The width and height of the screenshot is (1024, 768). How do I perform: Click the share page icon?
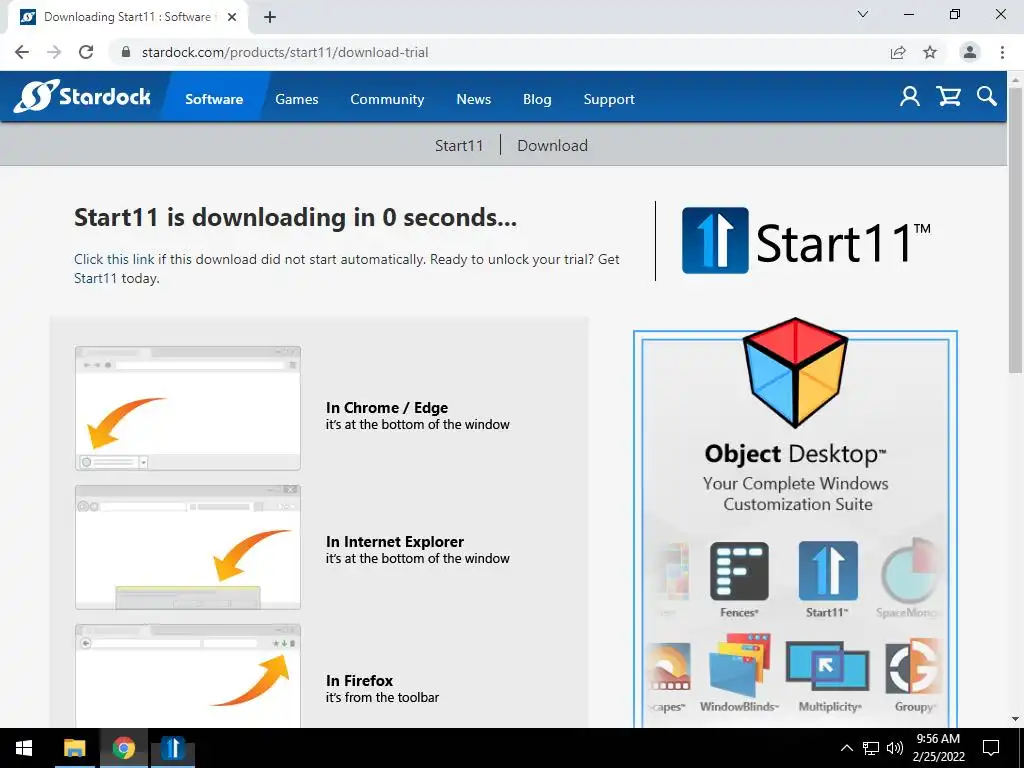point(898,52)
